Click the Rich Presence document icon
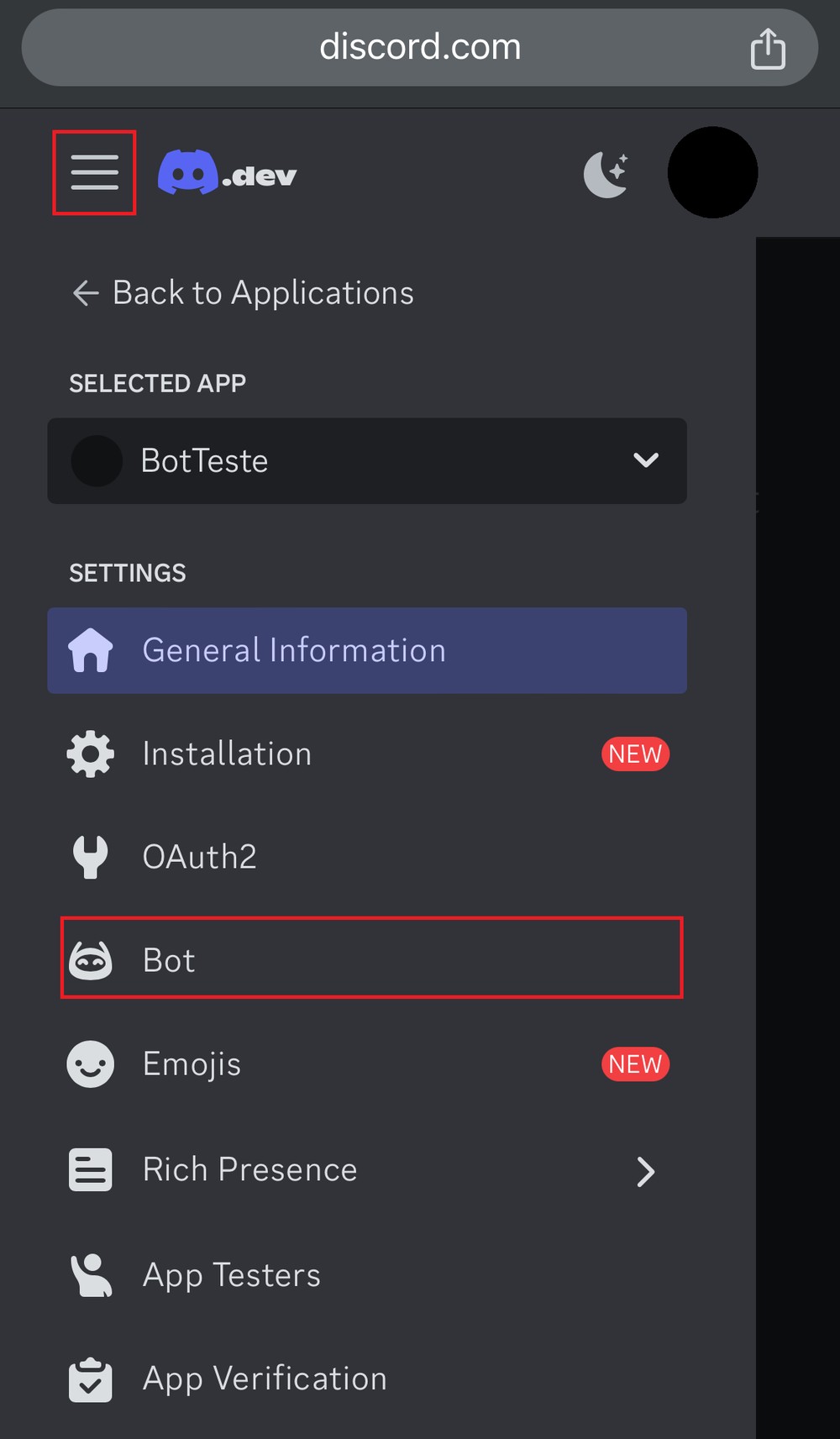Image resolution: width=840 pixels, height=1439 pixels. click(x=90, y=1169)
